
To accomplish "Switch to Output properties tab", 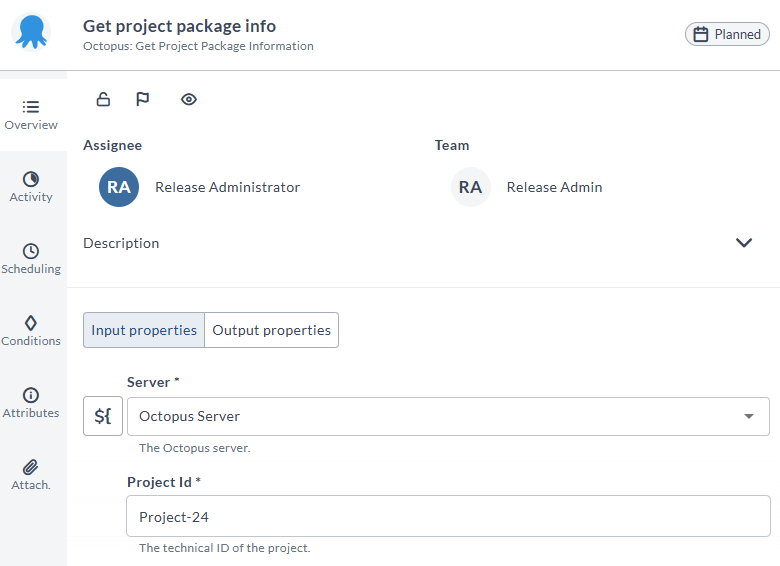I will pyautogui.click(x=272, y=330).
